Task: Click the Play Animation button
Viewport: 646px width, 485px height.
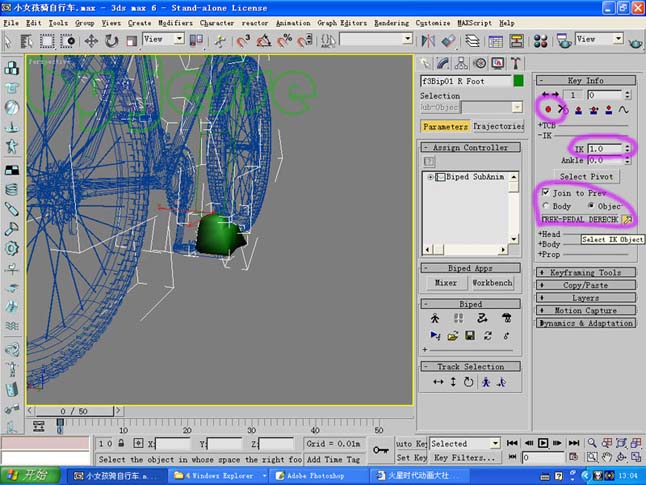Action: coord(543,443)
